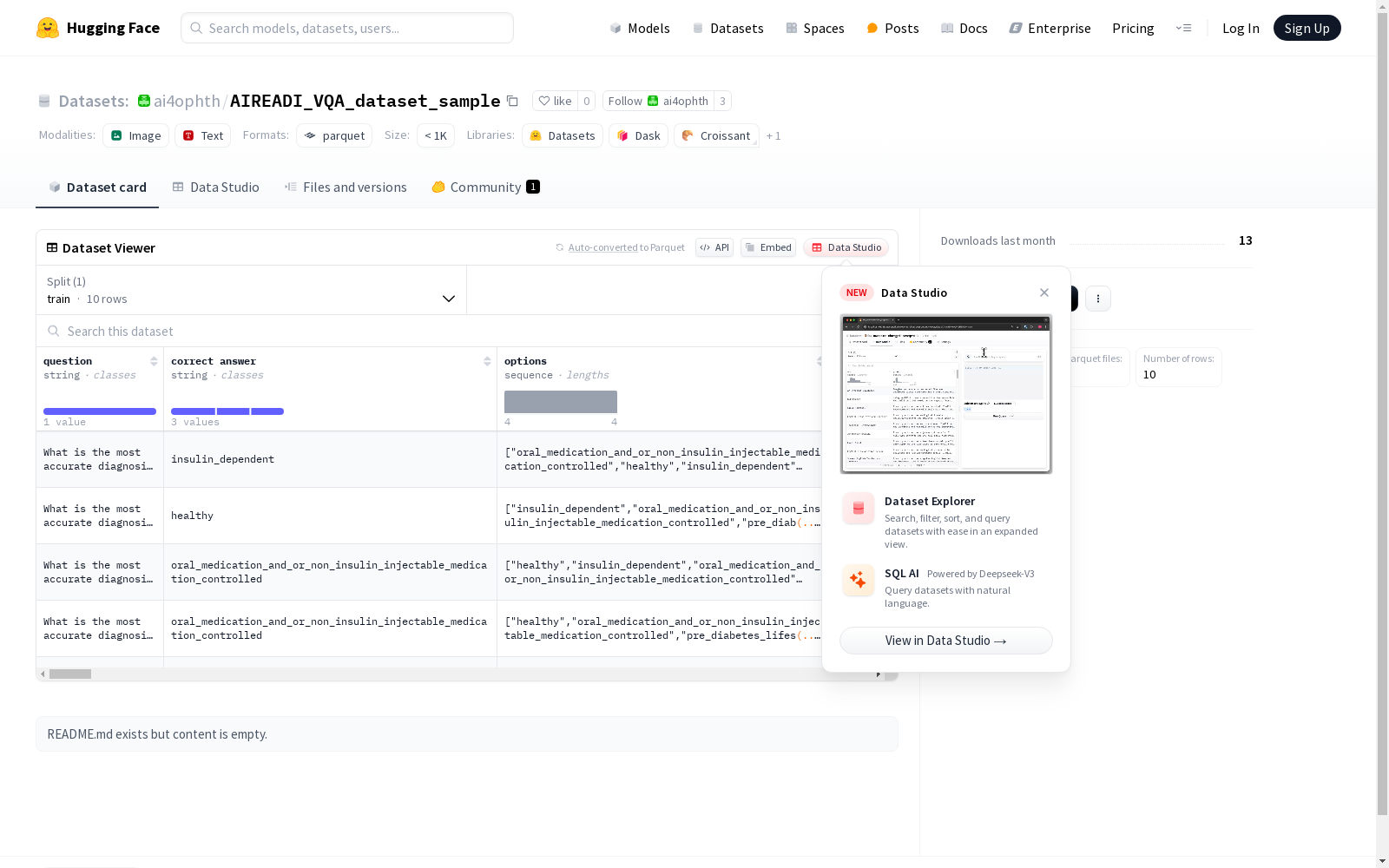Click the question column distribution bar

click(x=100, y=411)
